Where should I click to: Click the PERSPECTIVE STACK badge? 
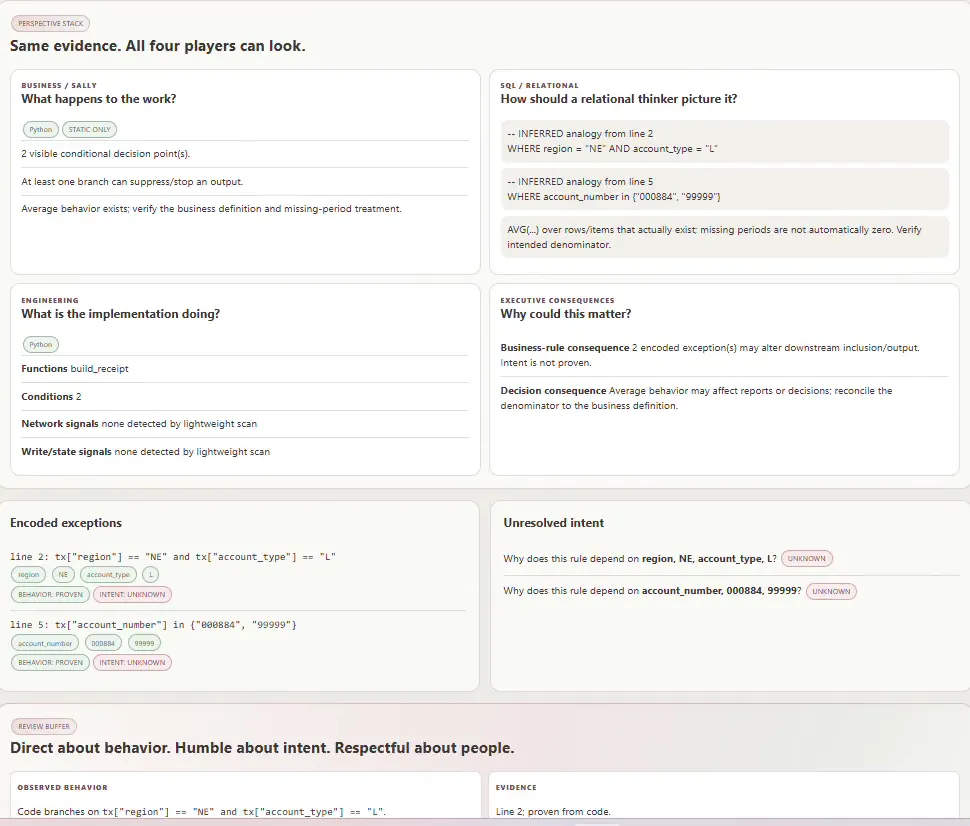click(51, 24)
